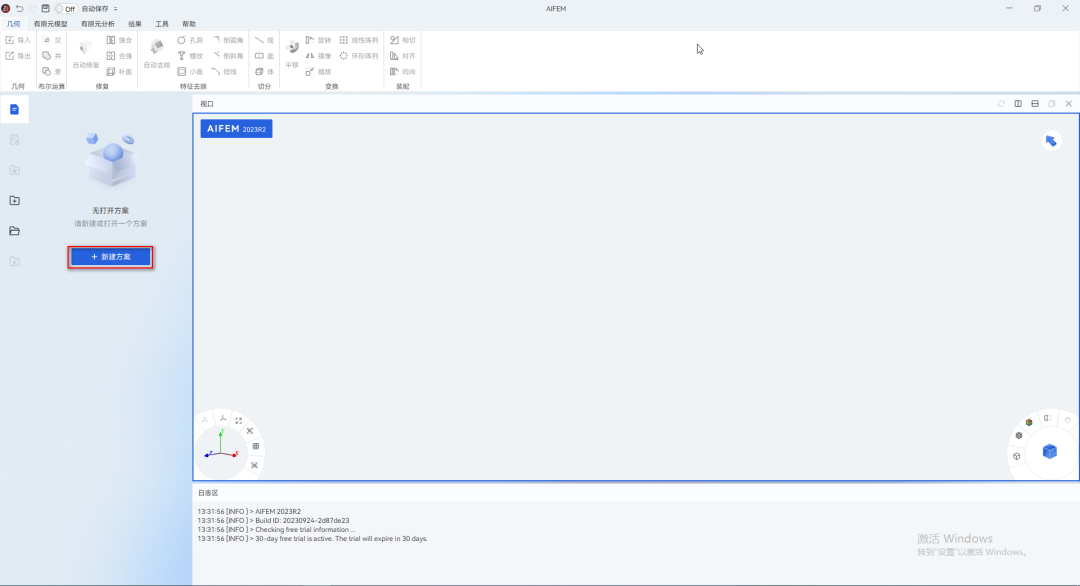Click the AIFEM 2023R2 badge
The height and width of the screenshot is (586, 1080).
tap(236, 129)
